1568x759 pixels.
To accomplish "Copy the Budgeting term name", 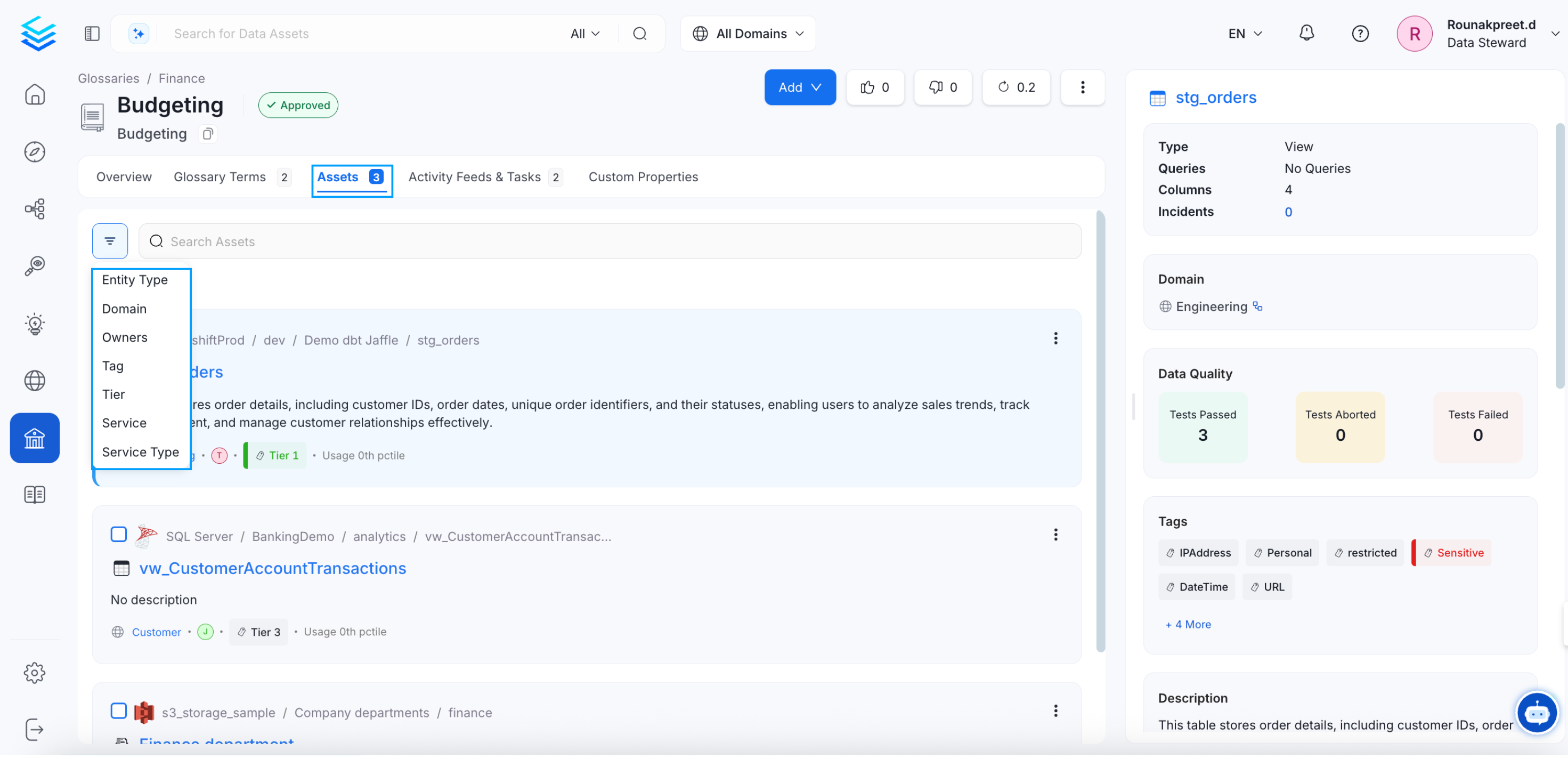I will click(208, 134).
